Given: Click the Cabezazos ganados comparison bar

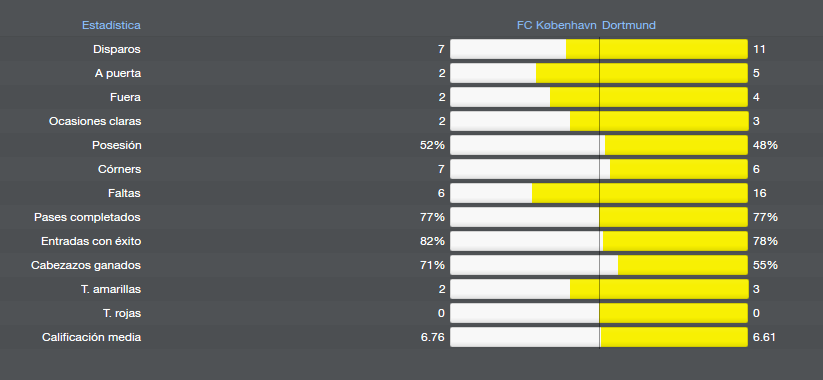Looking at the screenshot, I should (599, 266).
